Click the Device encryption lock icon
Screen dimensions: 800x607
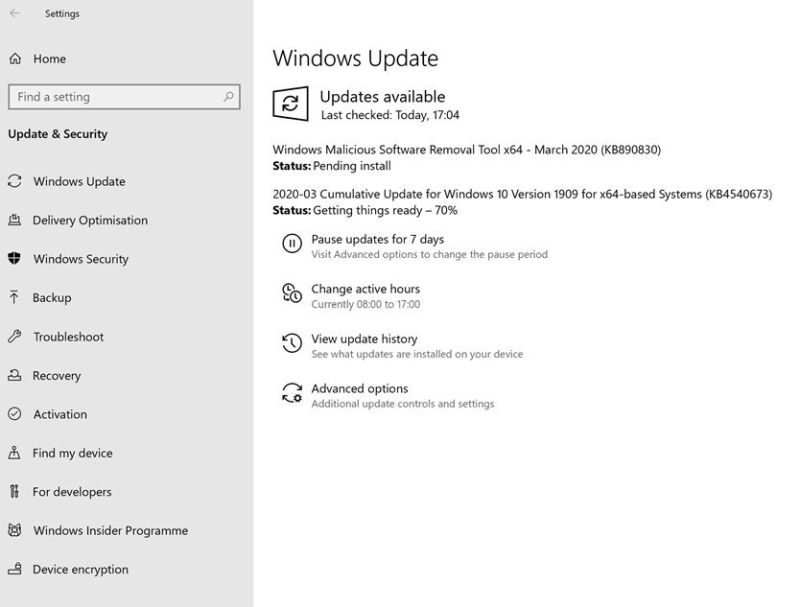point(15,569)
